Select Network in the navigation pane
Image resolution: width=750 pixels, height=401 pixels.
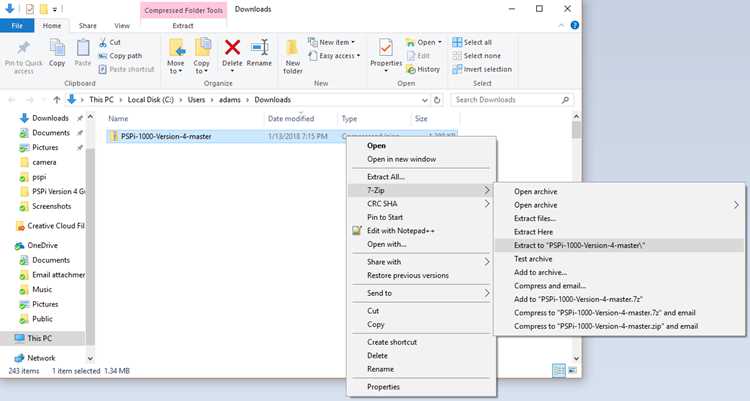41,358
